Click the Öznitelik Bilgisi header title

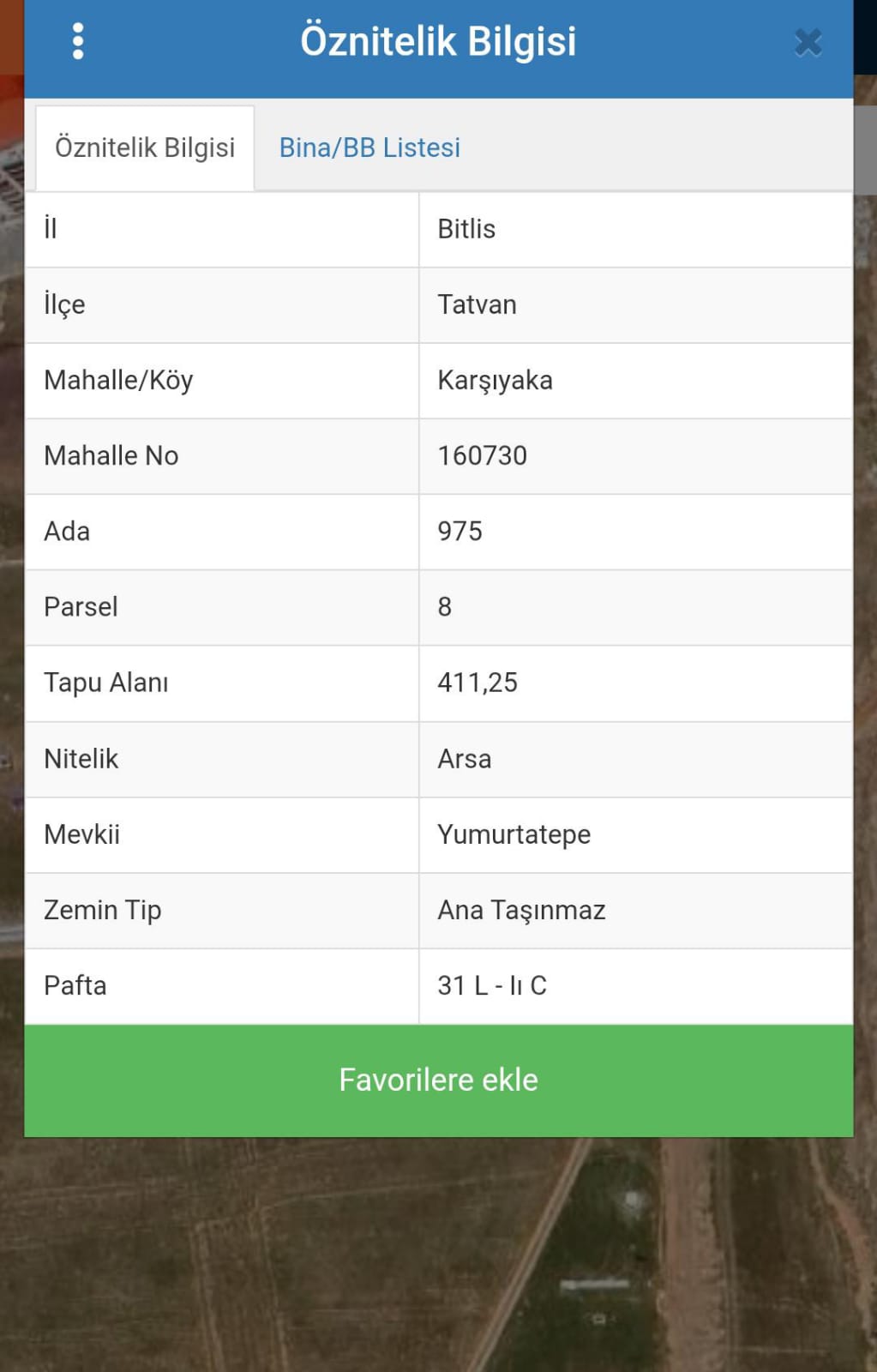(x=438, y=41)
